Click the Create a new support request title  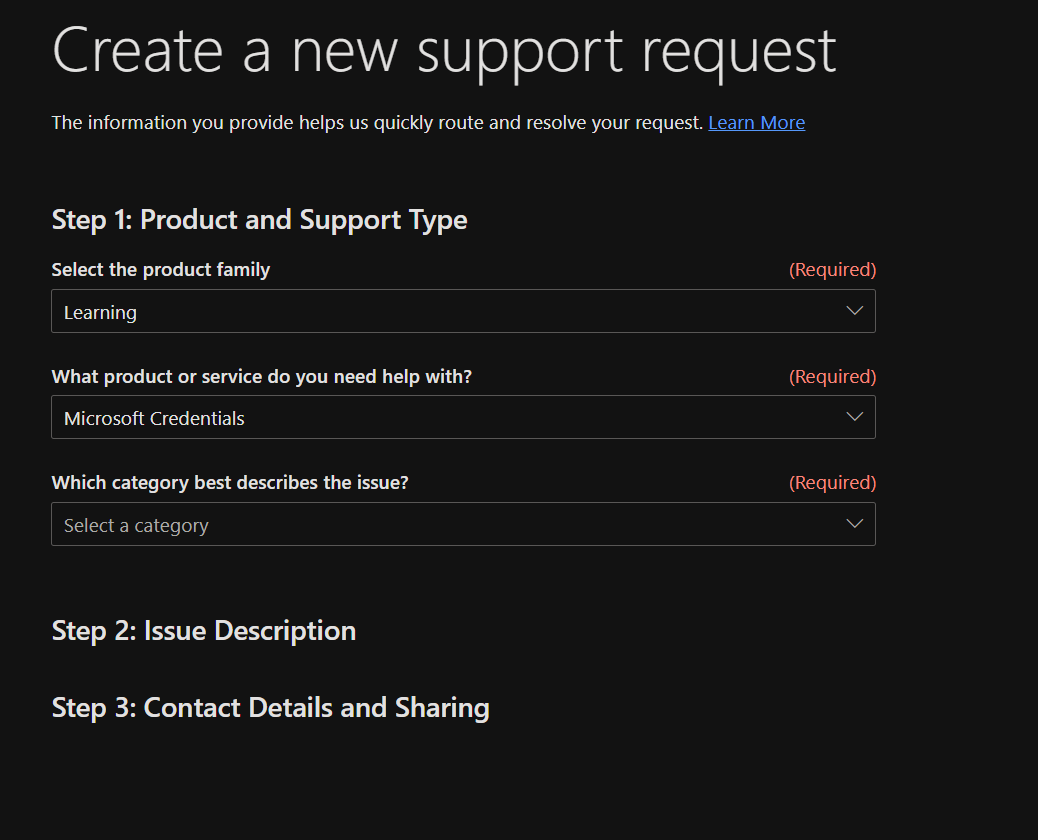click(x=444, y=50)
